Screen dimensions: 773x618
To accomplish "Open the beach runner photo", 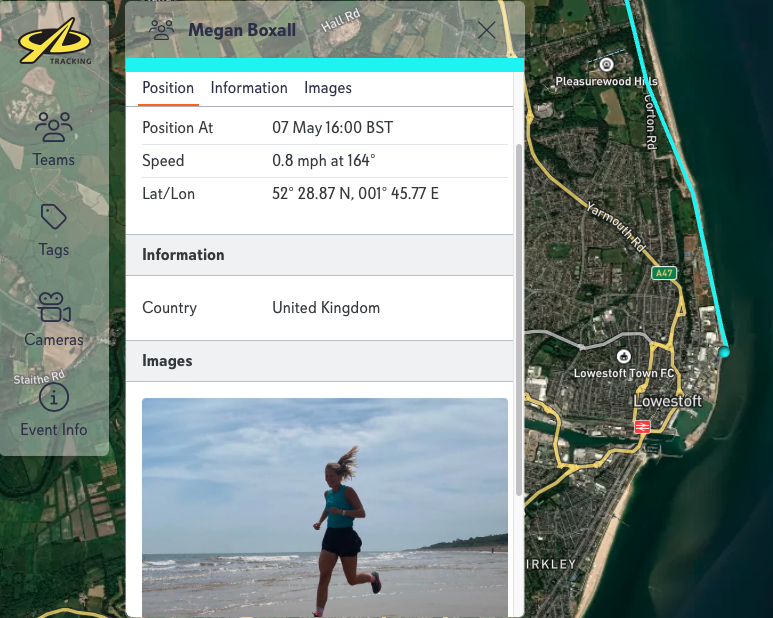I will point(325,507).
